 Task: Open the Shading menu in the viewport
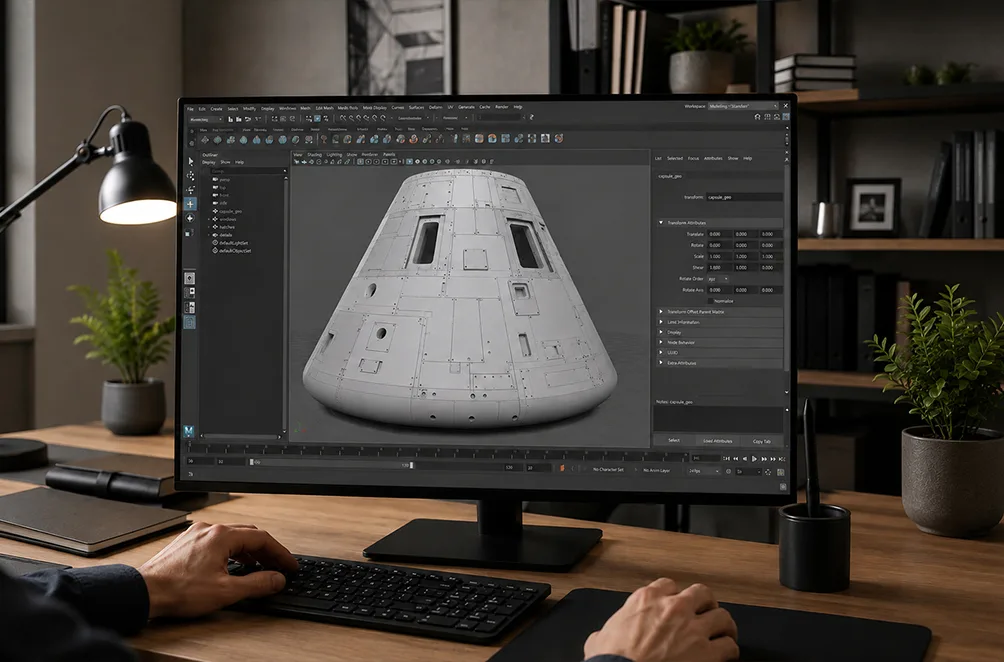[314, 155]
